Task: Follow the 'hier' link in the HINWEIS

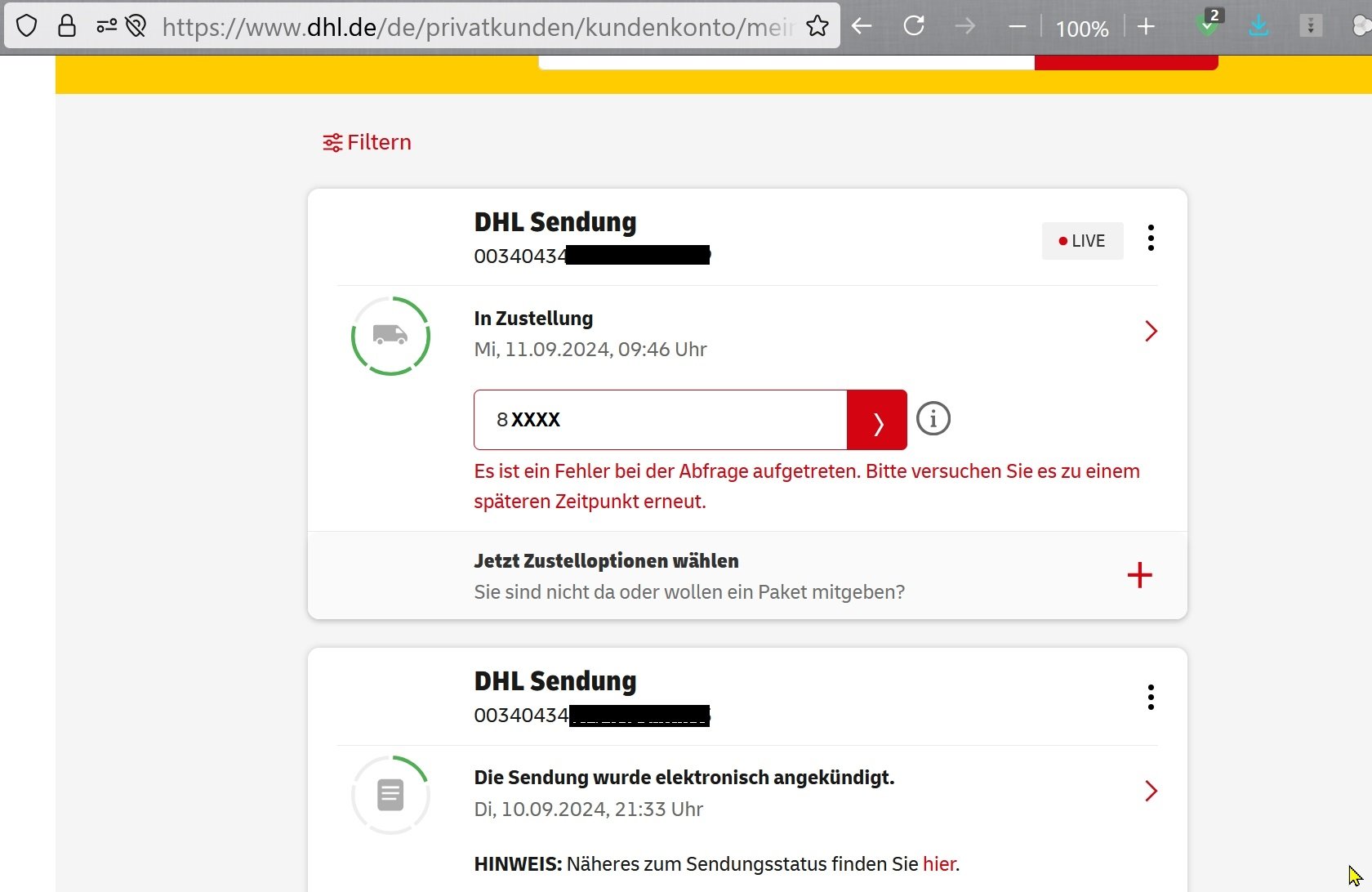Action: pyautogui.click(x=939, y=864)
